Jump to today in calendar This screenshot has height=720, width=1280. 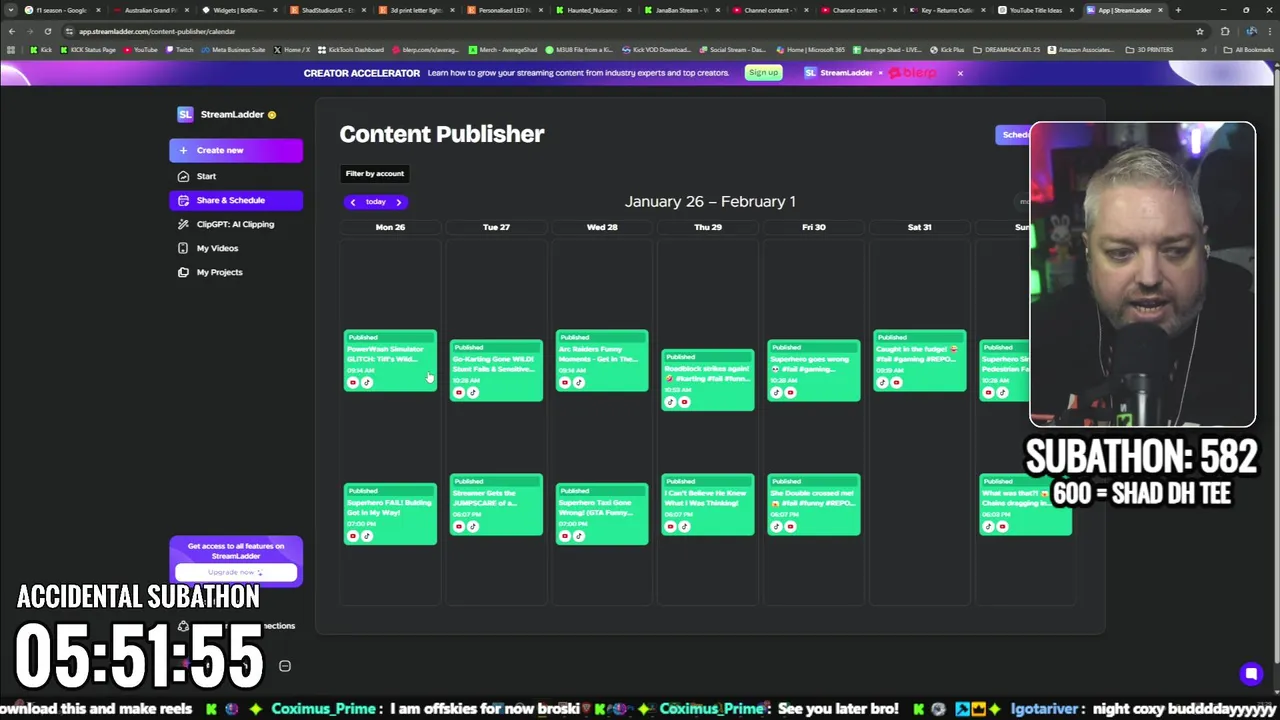coord(375,202)
